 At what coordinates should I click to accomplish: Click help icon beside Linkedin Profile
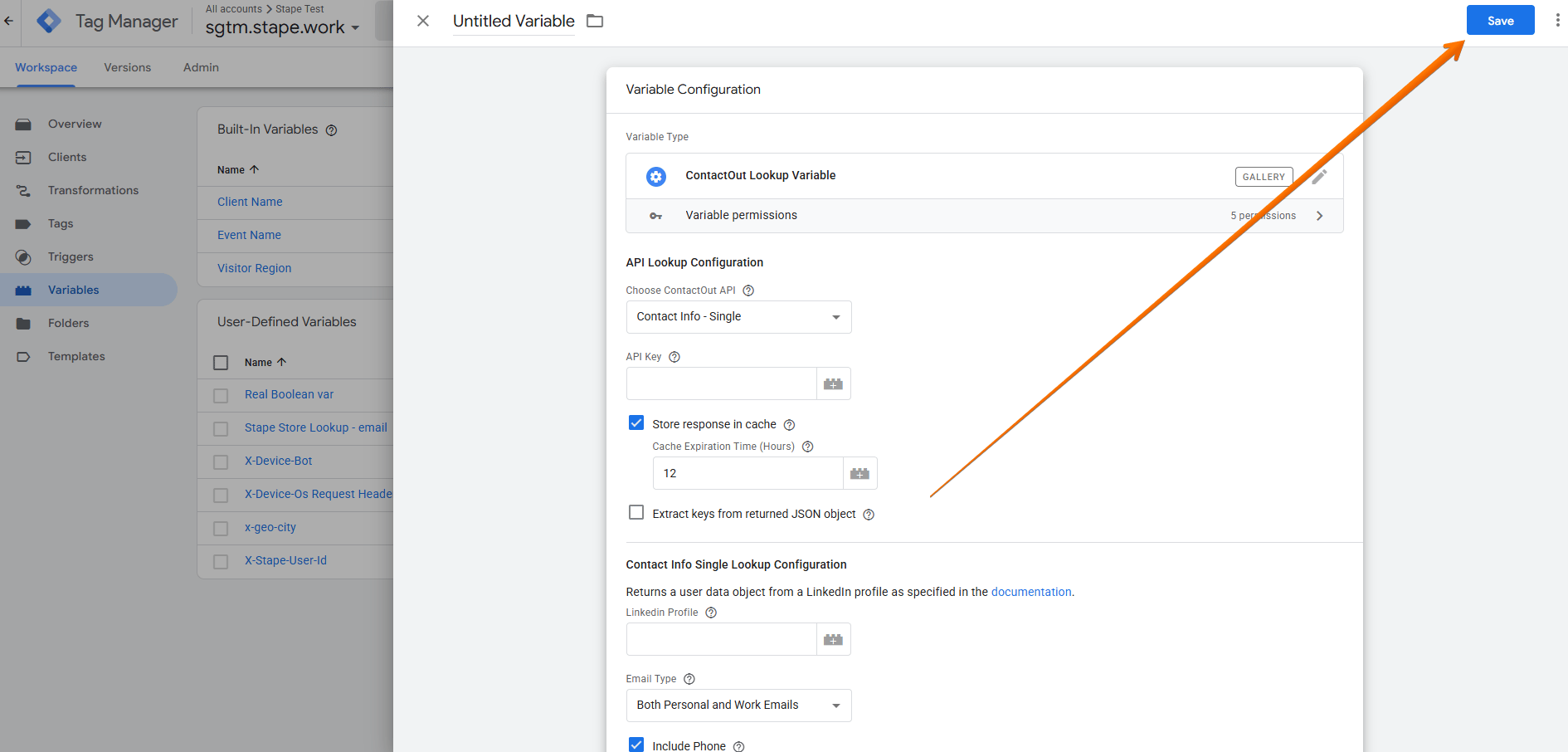[711, 613]
